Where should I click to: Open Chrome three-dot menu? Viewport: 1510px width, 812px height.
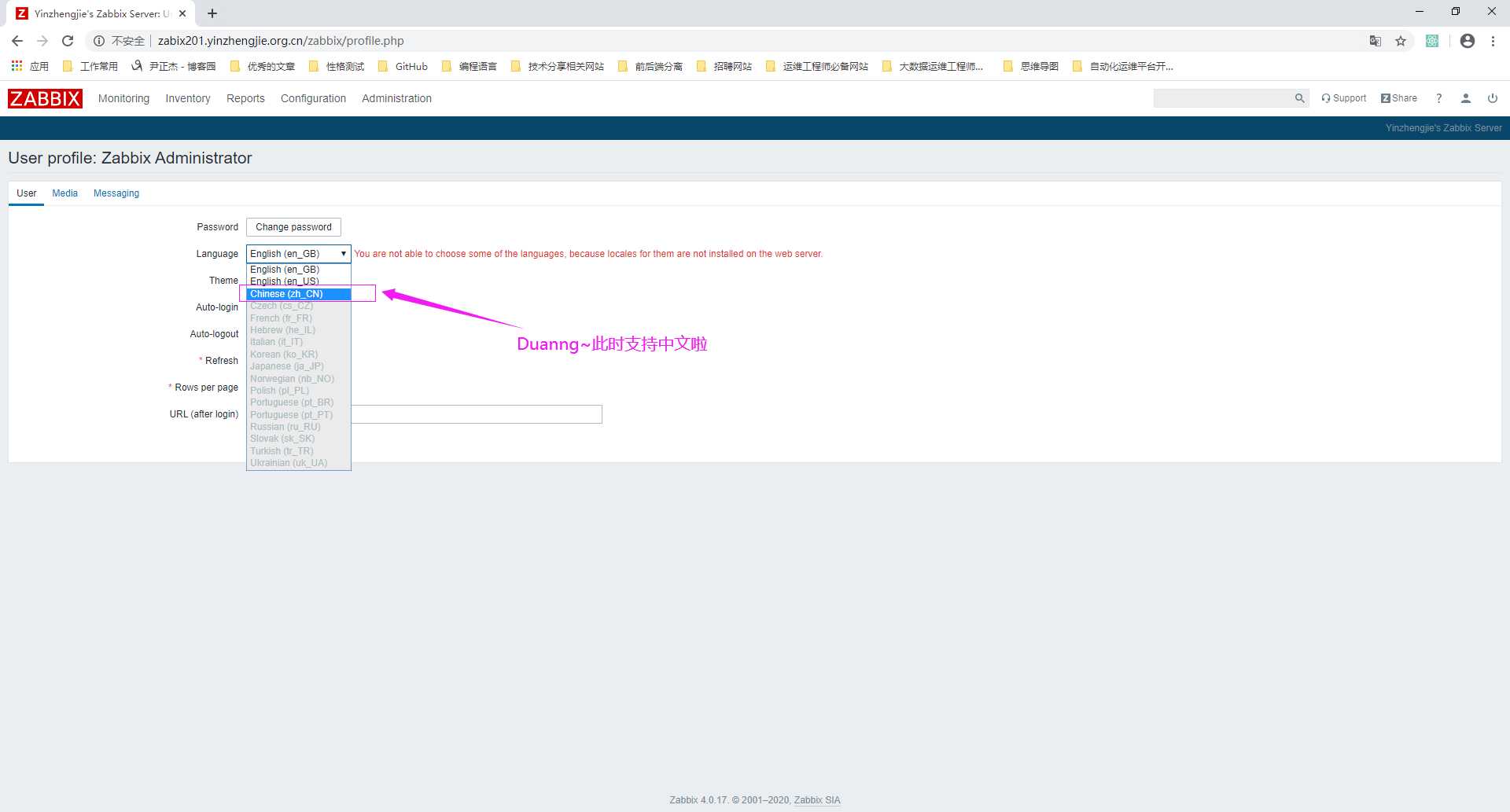[1493, 41]
